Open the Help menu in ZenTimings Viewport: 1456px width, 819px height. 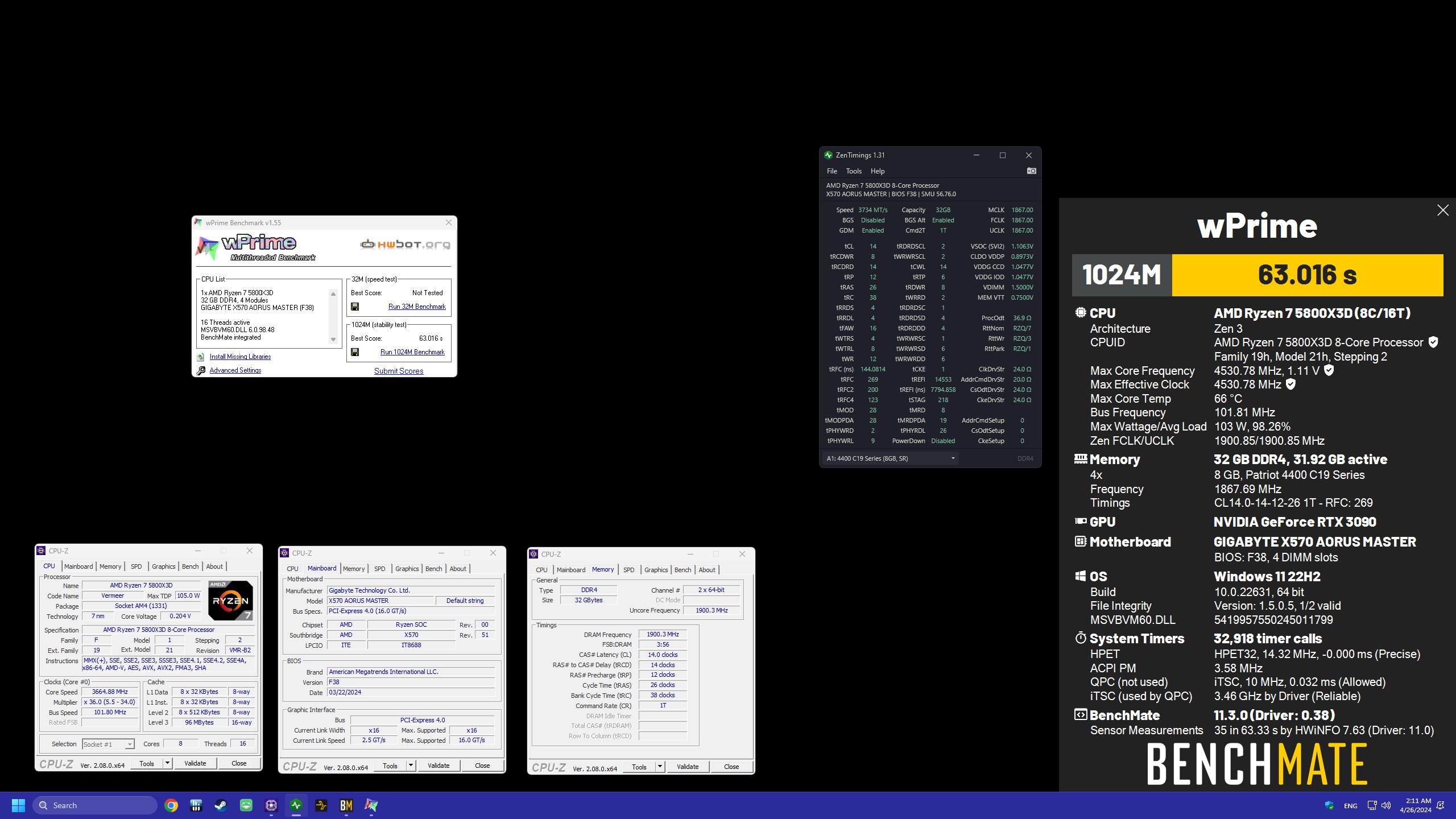(x=878, y=171)
